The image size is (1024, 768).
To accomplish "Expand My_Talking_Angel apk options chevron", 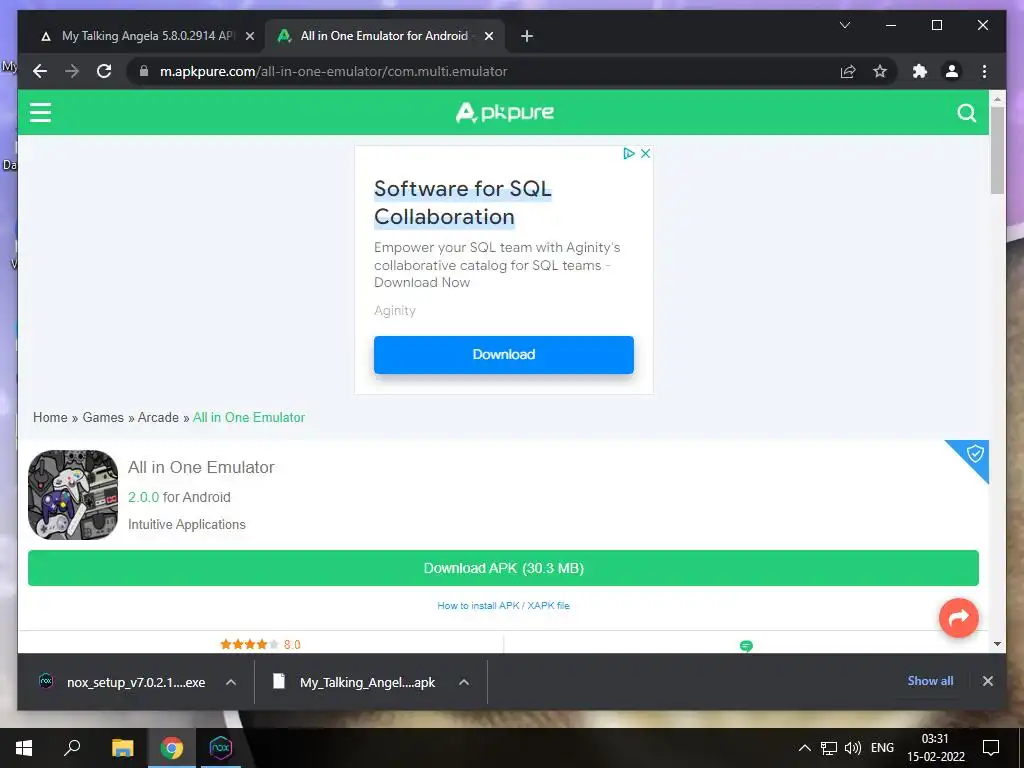I will pyautogui.click(x=464, y=682).
